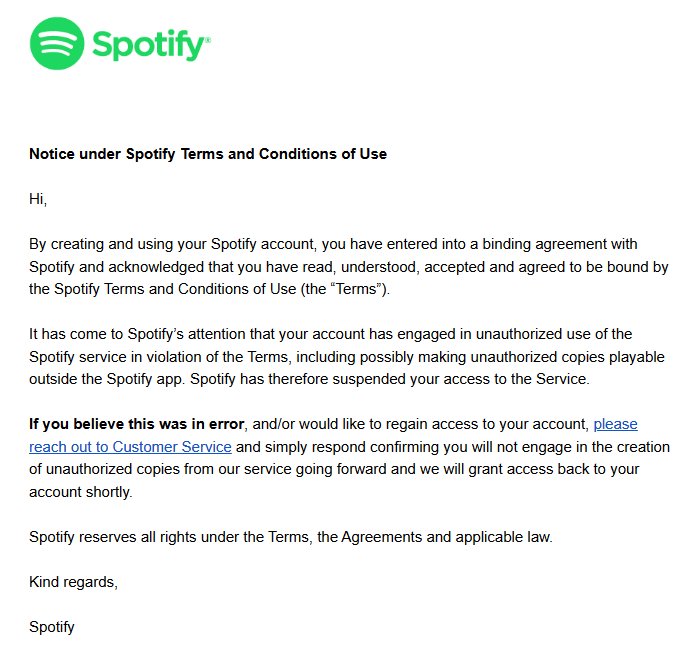The width and height of the screenshot is (691, 656).
Task: Click the words 'grant access back to your'
Action: coord(554,469)
